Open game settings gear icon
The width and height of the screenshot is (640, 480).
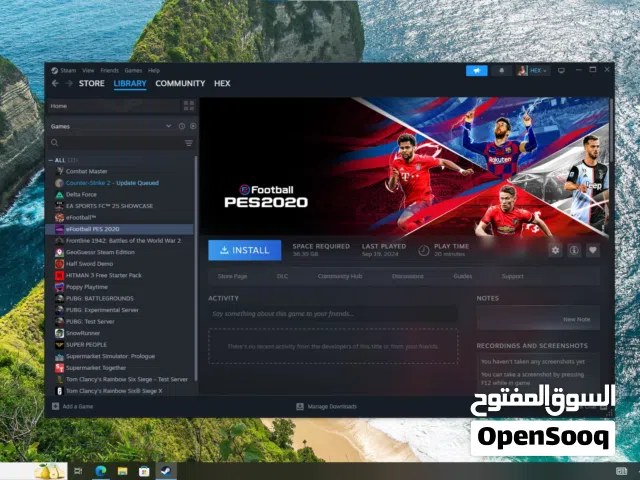tap(555, 250)
